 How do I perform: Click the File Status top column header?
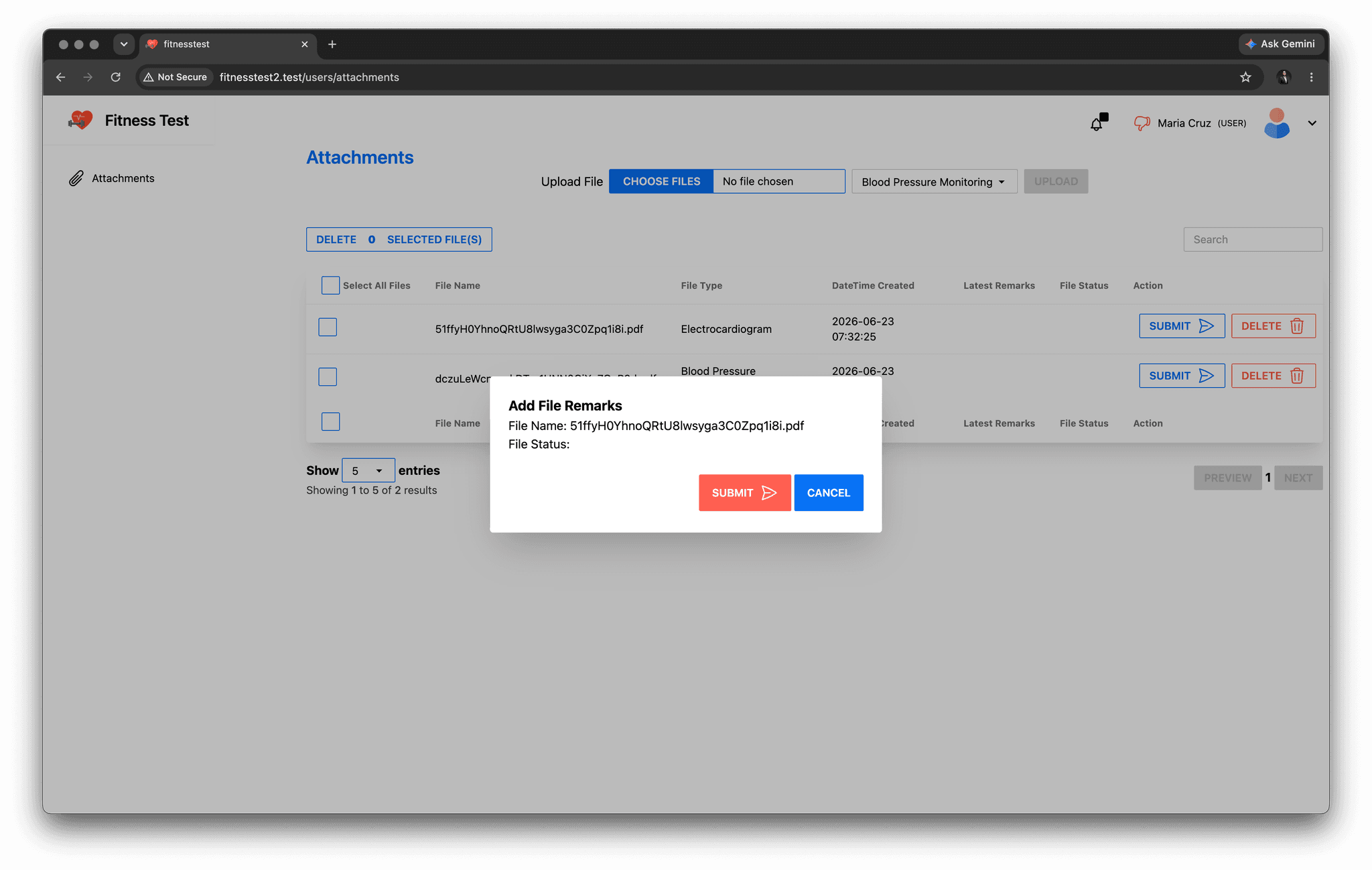[1084, 285]
